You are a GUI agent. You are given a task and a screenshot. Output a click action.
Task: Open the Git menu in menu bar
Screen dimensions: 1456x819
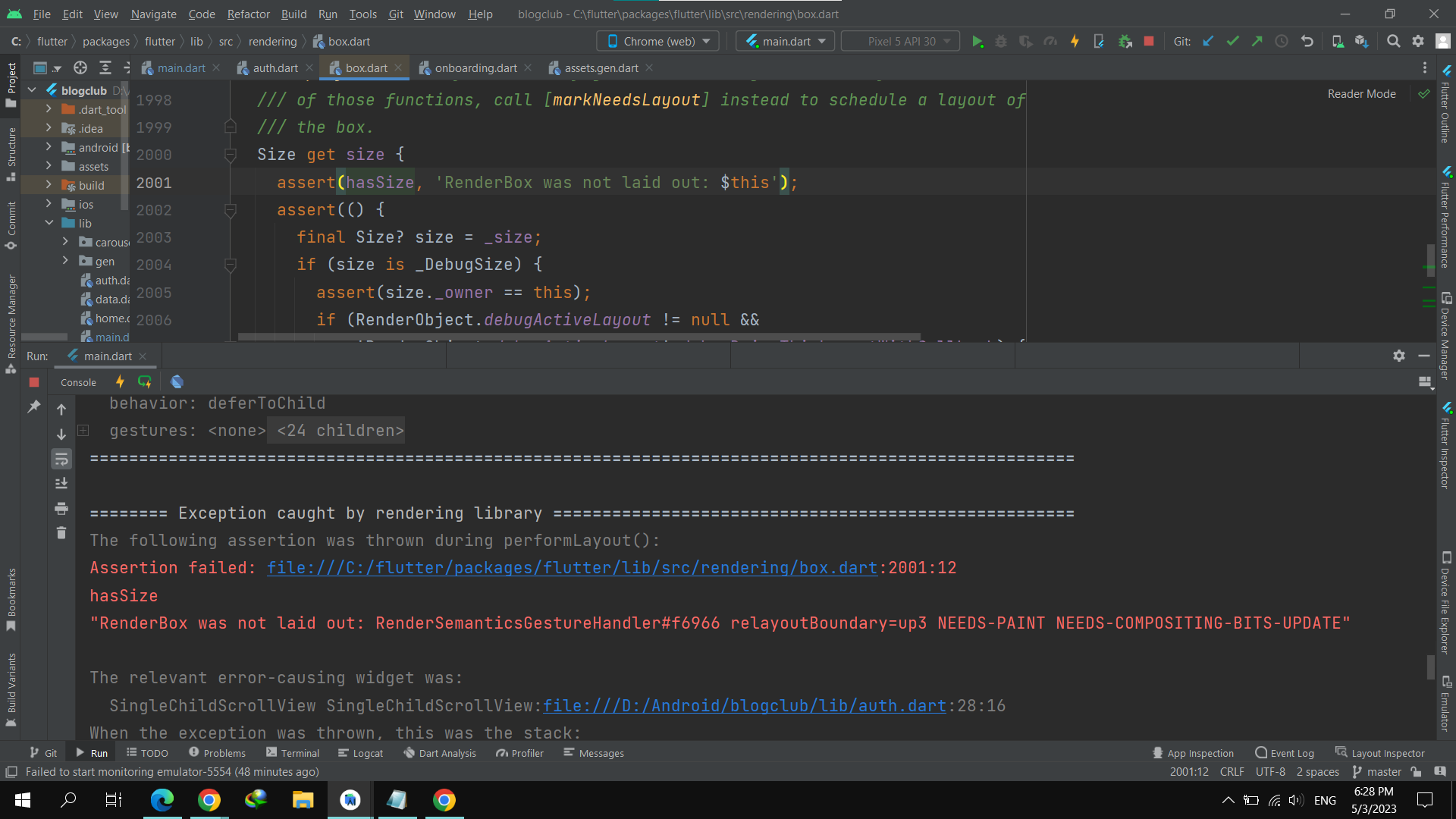coord(394,13)
